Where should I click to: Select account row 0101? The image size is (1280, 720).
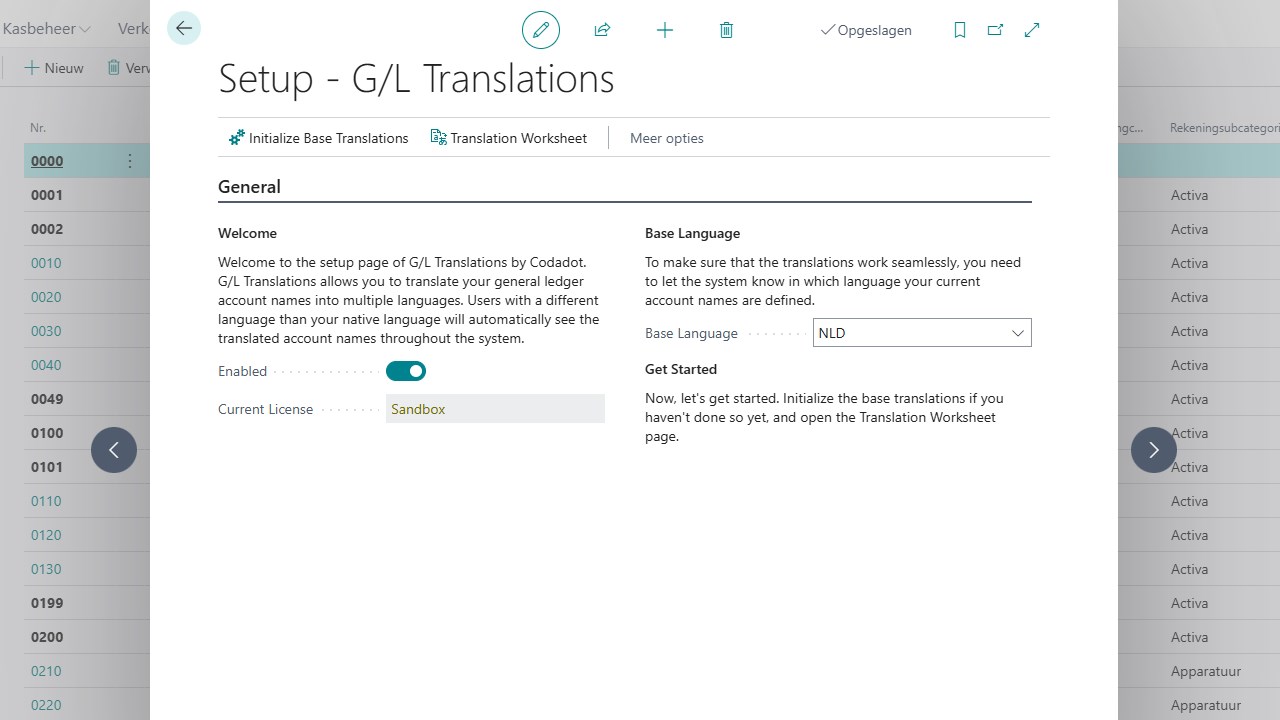pos(47,467)
